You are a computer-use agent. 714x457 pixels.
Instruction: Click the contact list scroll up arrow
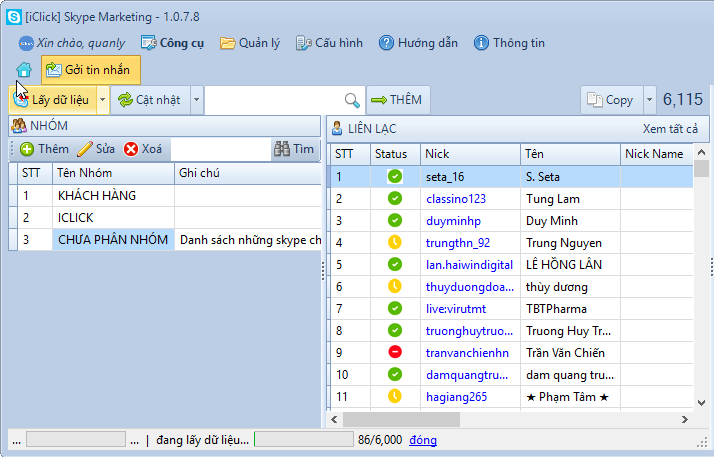click(x=702, y=152)
